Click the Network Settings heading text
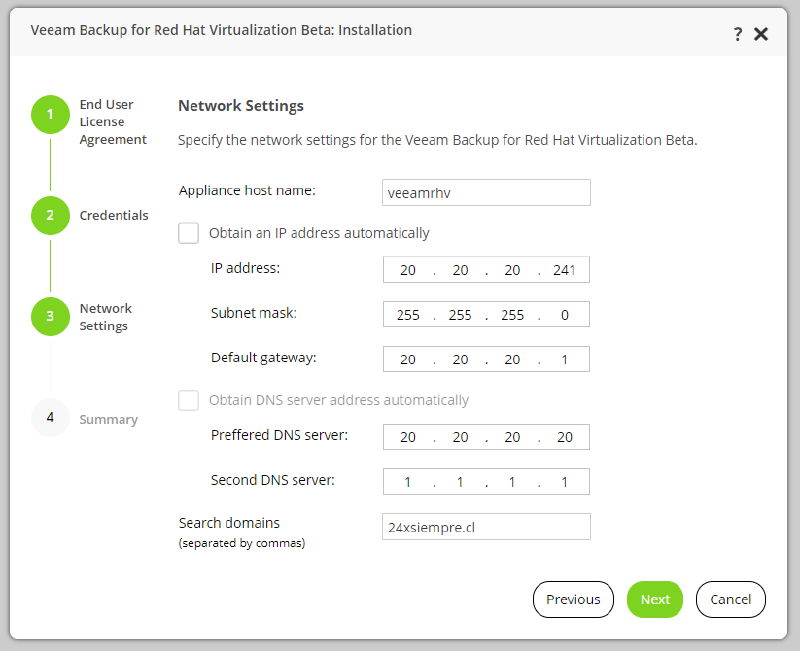 tap(241, 106)
